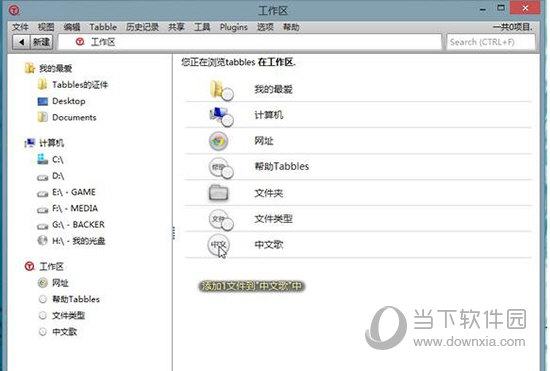Open the 视图 menu

point(46,27)
